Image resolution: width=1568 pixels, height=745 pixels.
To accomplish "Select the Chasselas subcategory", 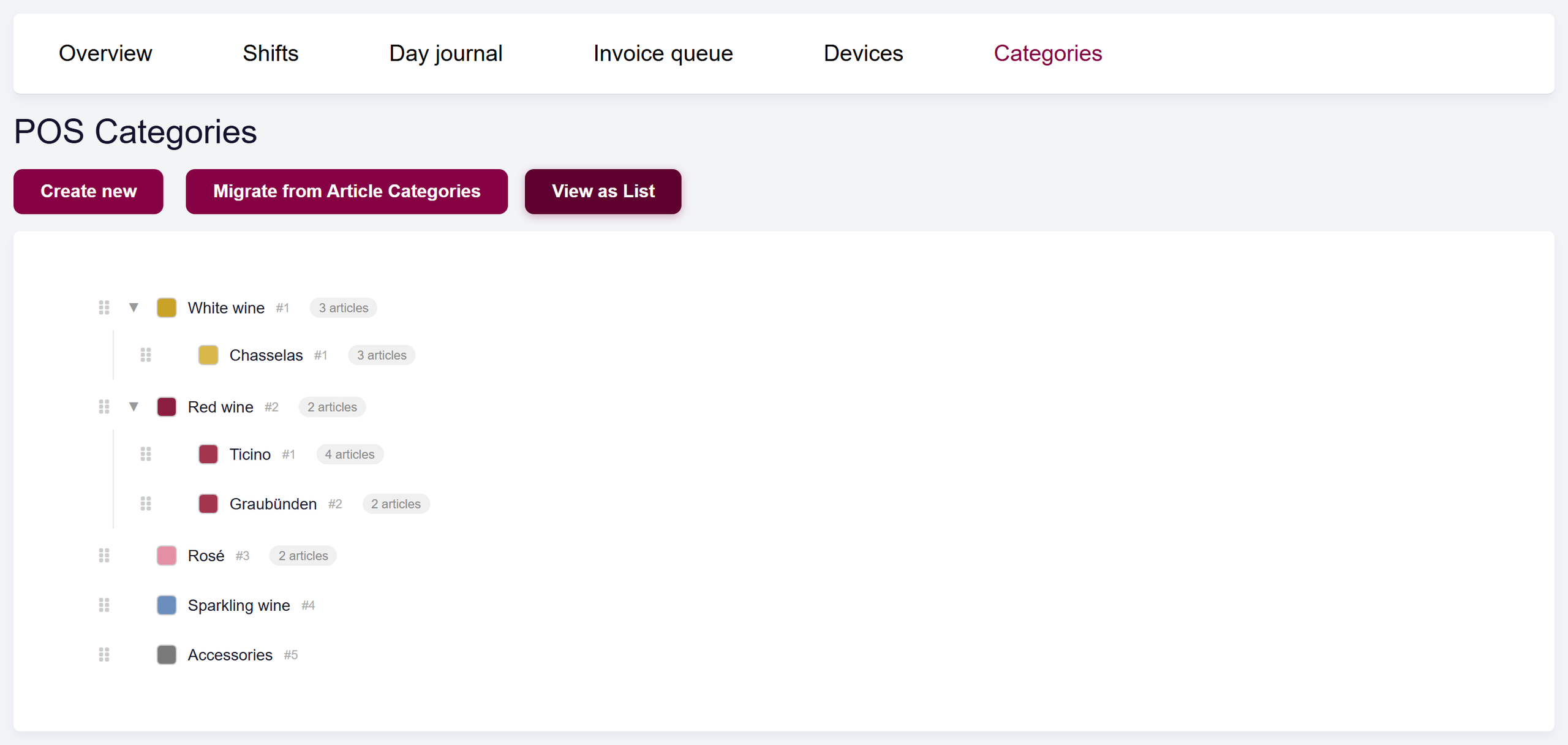I will (x=266, y=355).
